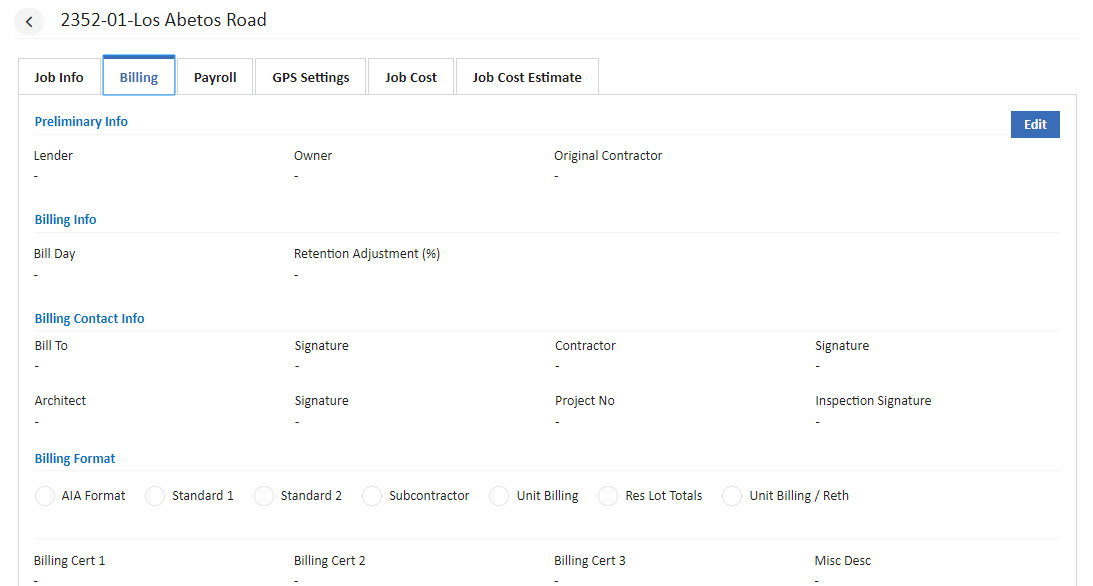Navigate back using the back arrow
1093x586 pixels.
29,20
